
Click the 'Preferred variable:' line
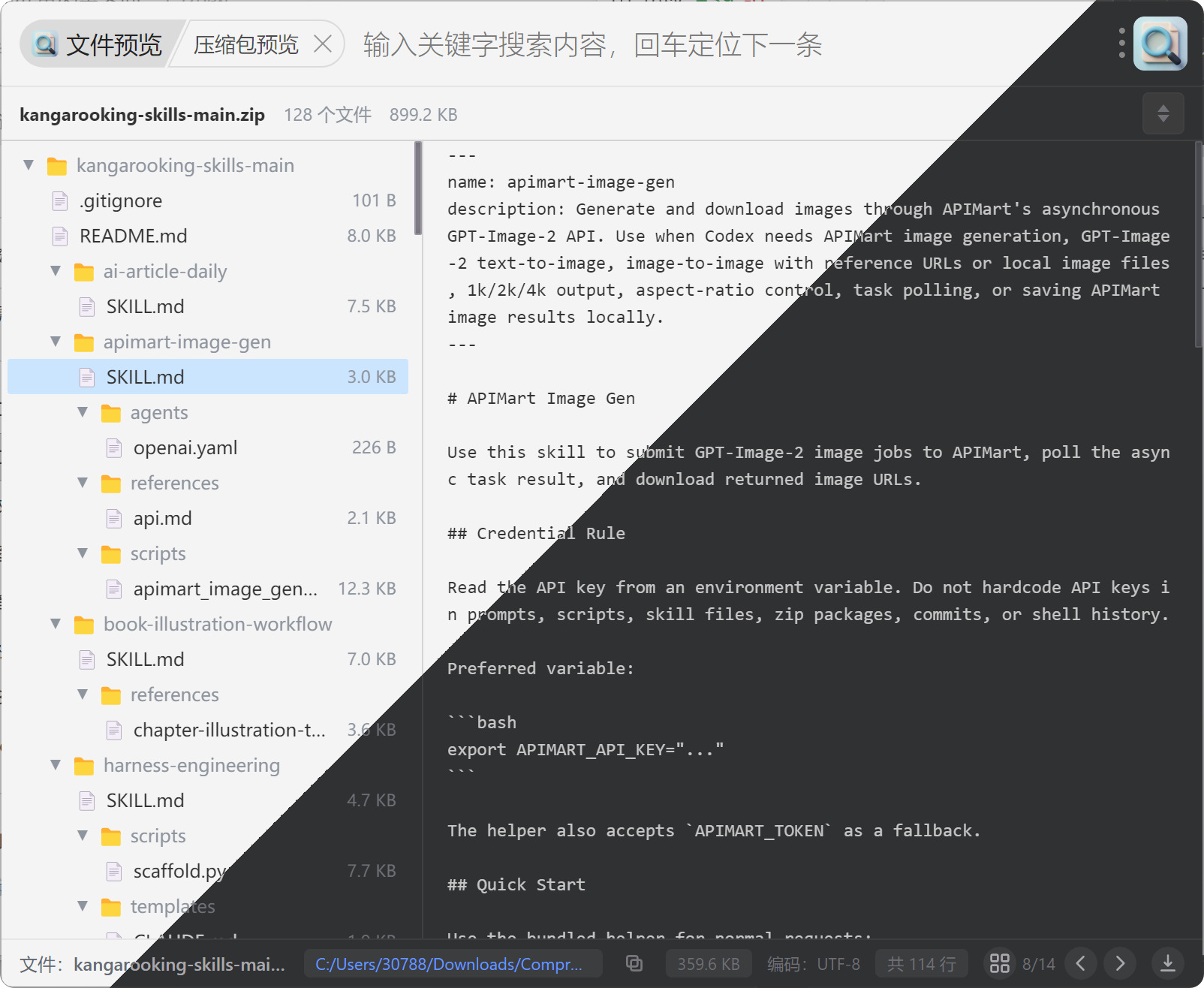[540, 668]
